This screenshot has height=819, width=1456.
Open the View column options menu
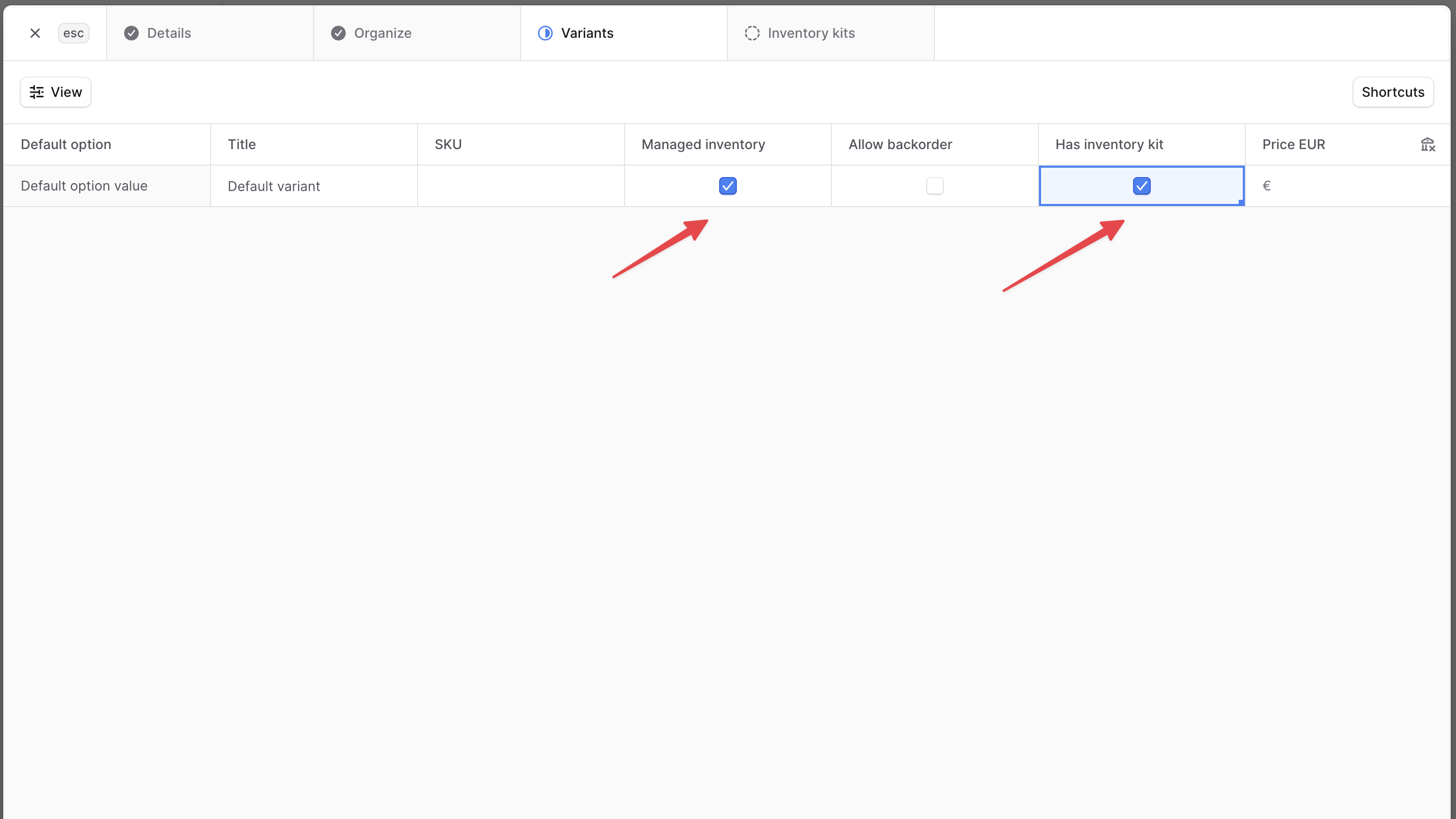pos(55,92)
